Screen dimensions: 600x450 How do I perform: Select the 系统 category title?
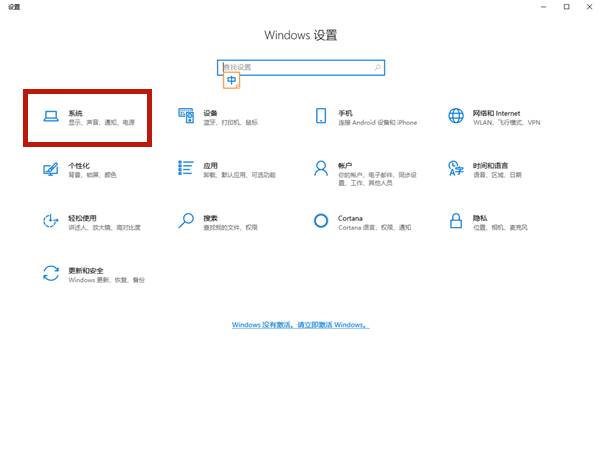[75, 113]
